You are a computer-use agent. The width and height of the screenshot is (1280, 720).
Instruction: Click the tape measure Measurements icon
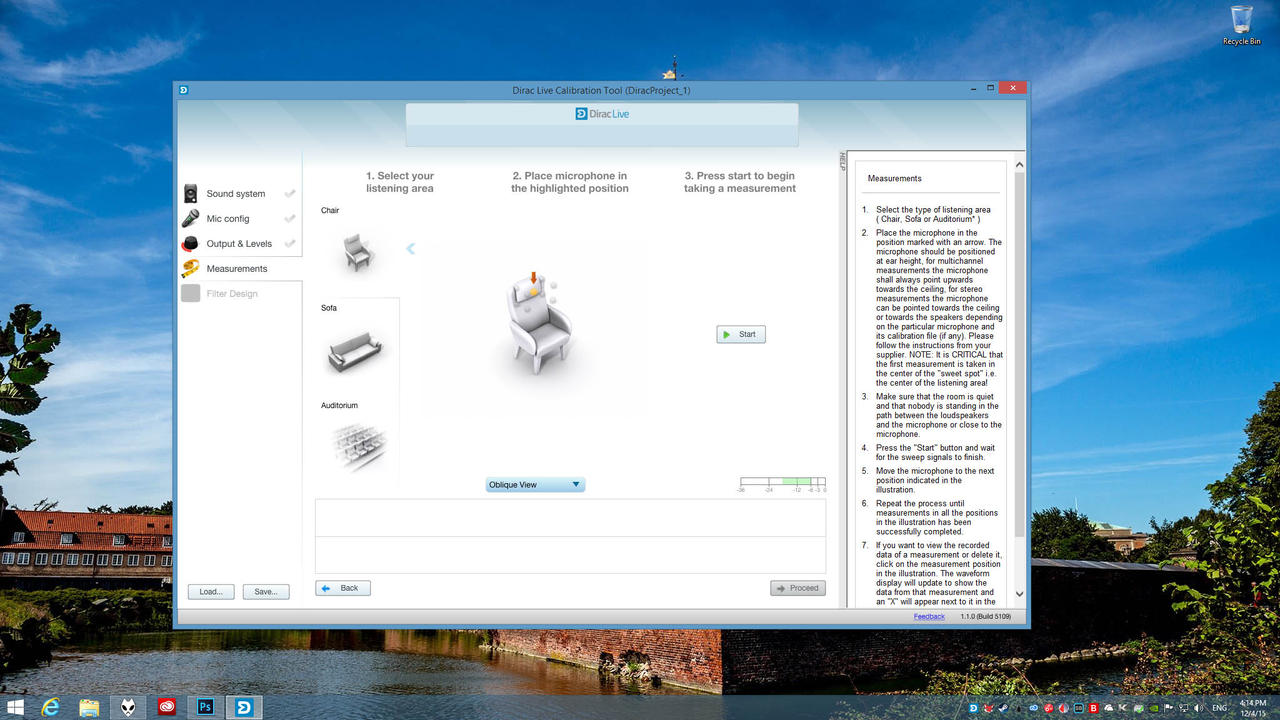tap(190, 269)
